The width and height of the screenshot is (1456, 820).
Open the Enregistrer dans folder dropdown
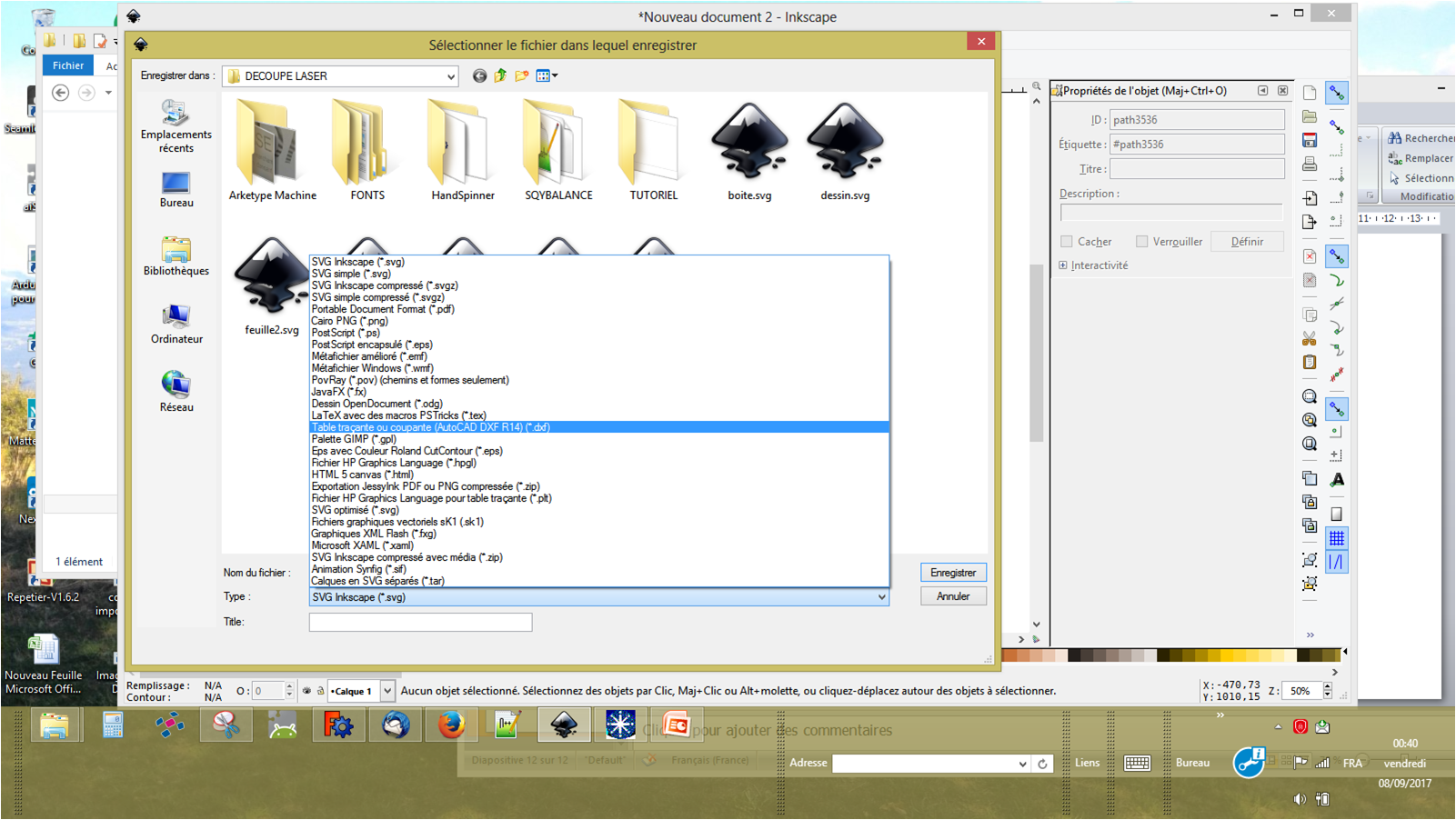450,76
